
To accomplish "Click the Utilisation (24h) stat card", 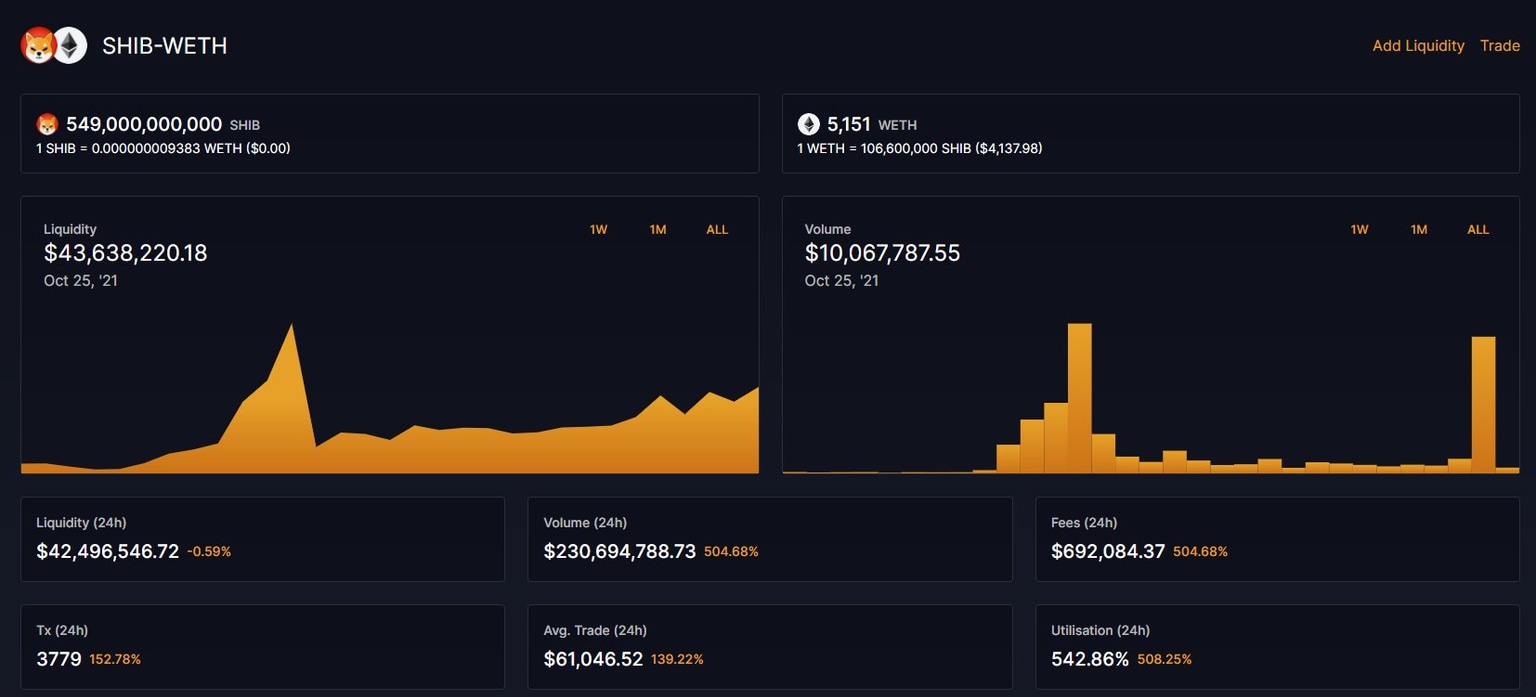I will click(x=1276, y=645).
